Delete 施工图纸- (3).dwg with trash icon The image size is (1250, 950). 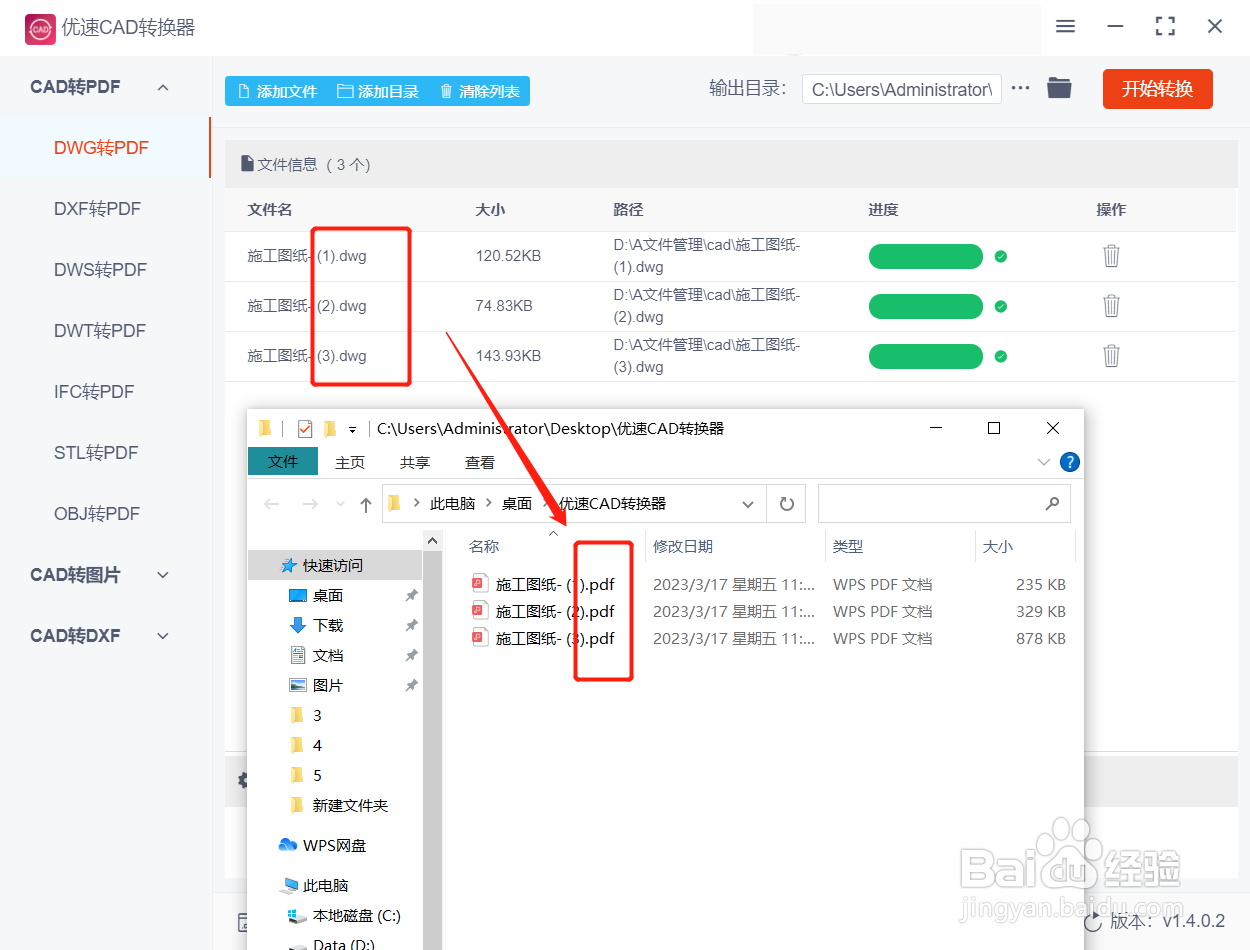[x=1111, y=356]
